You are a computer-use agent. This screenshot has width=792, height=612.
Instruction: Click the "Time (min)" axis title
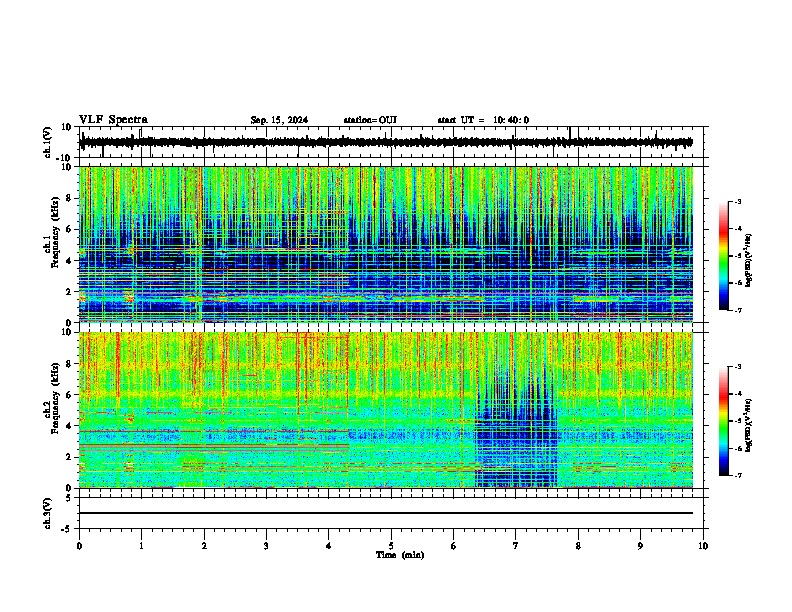tap(400, 555)
